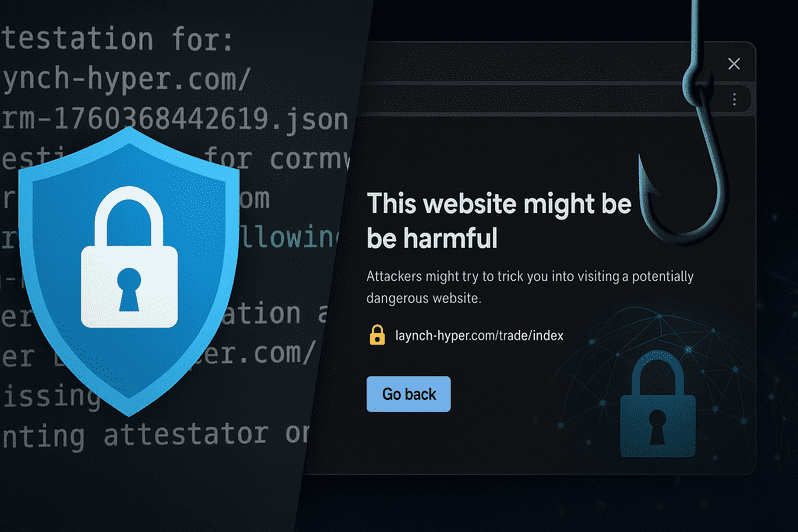This screenshot has width=798, height=532.
Task: Select the heading "This website might be harmful"
Action: coord(499,221)
